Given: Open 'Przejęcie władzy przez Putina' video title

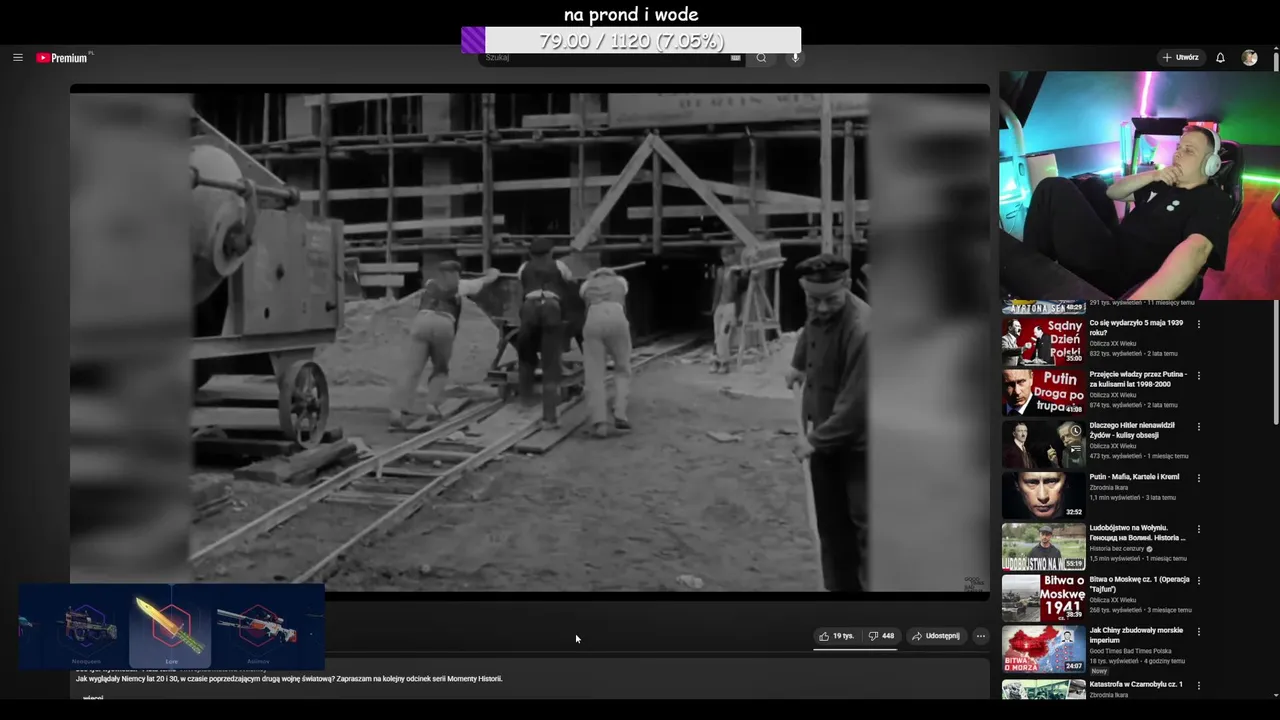Looking at the screenshot, I should 1138,379.
